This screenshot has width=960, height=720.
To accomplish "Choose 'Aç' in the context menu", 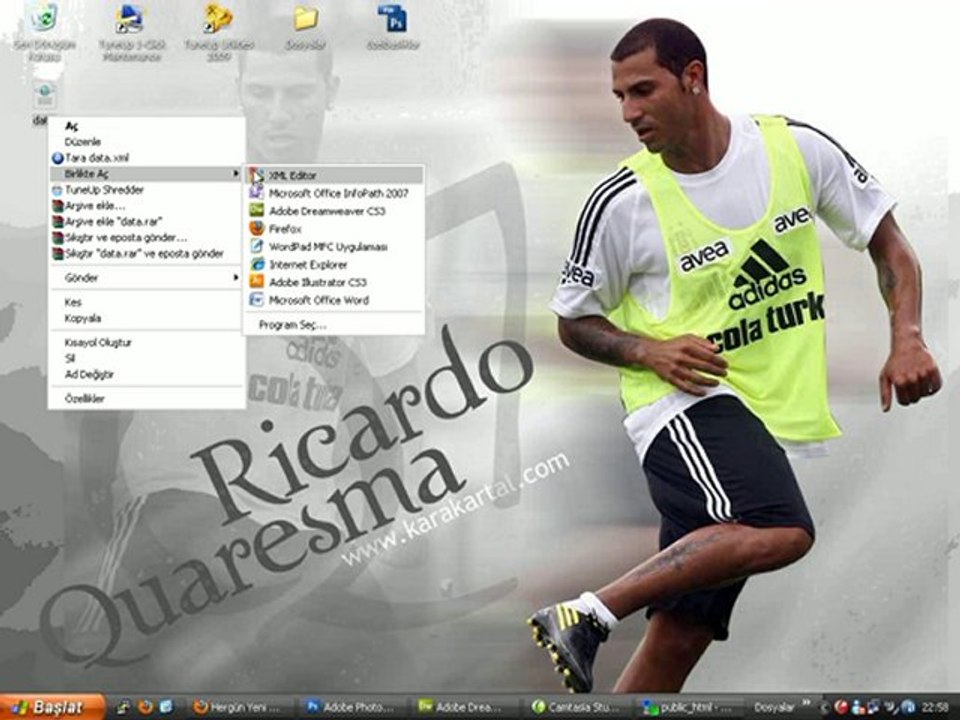I will 147,126.
